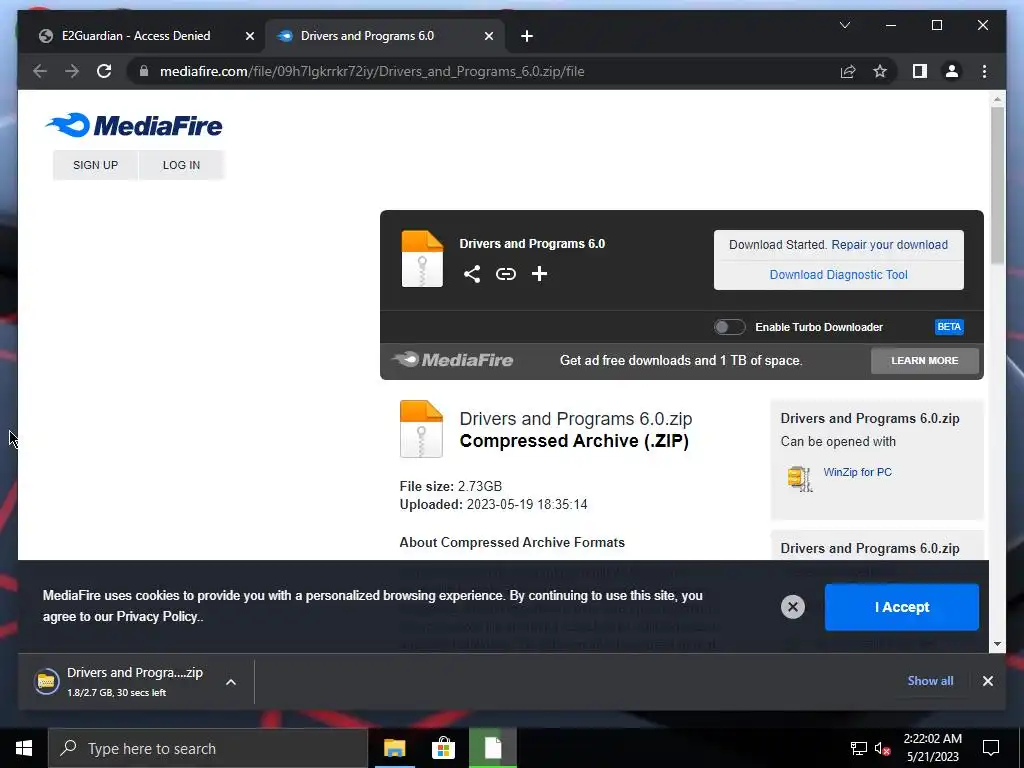Open the tab search chevron
1024x768 pixels.
click(844, 25)
